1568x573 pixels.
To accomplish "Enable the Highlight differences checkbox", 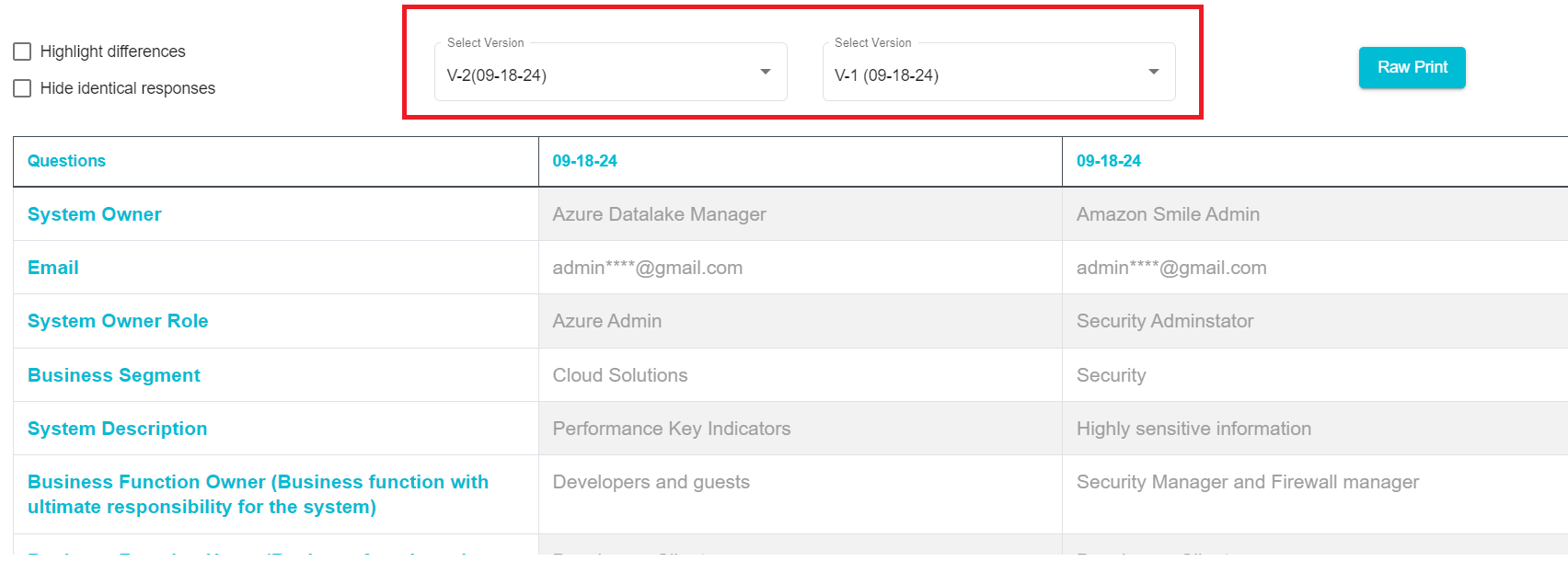I will click(23, 52).
